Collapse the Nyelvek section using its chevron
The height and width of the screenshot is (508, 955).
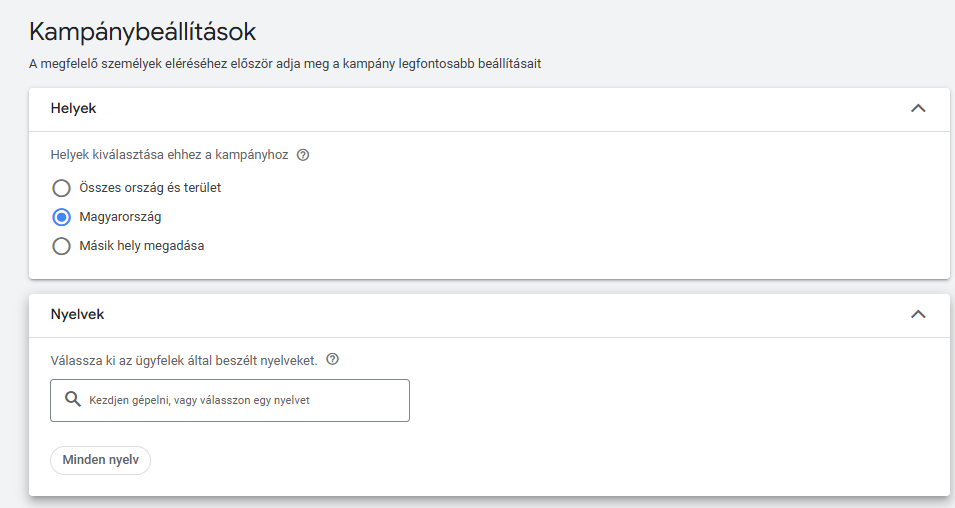pos(918,314)
